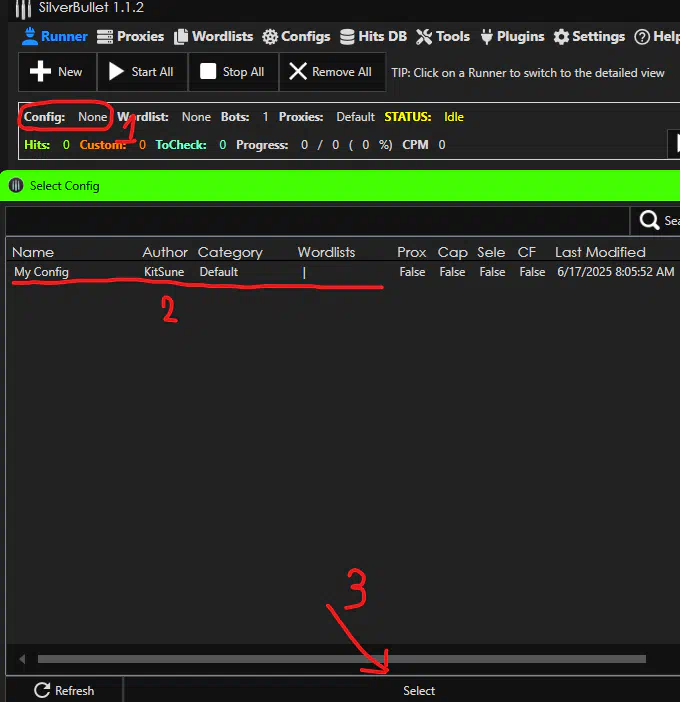
Task: Select the My Config row name
Action: click(41, 272)
